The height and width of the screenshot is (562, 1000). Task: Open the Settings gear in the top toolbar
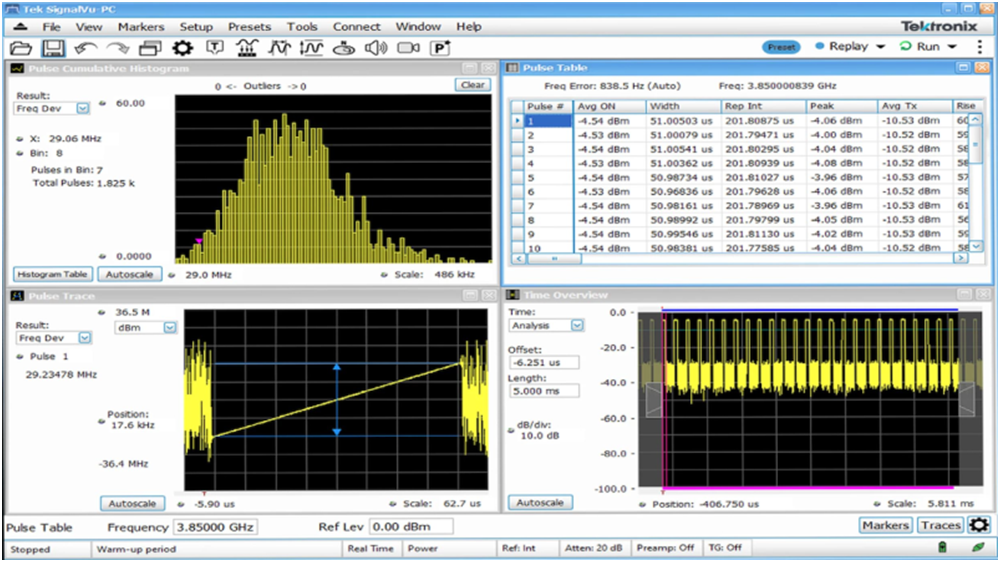pyautogui.click(x=182, y=48)
